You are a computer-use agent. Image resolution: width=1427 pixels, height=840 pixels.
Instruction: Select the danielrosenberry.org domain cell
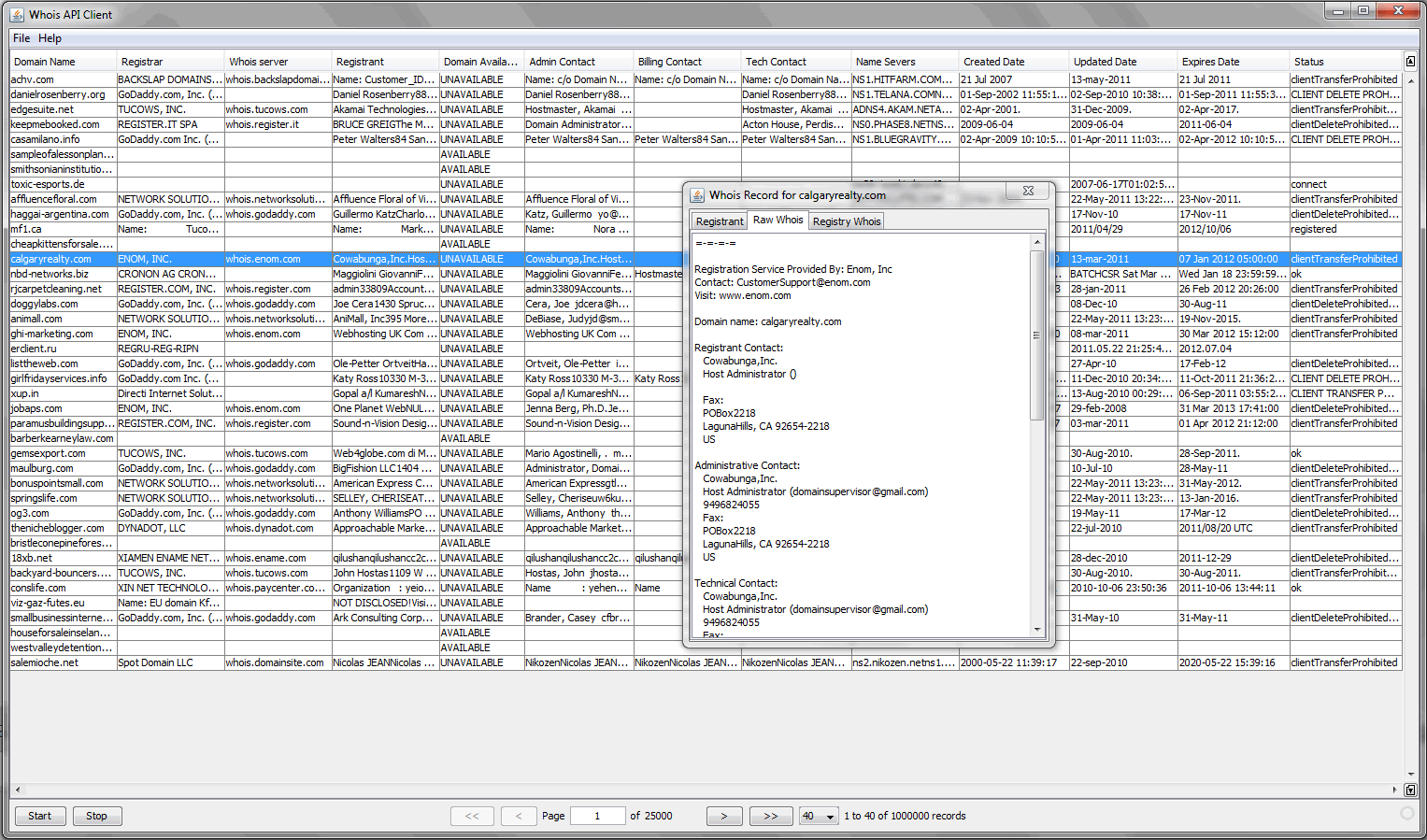[63, 94]
